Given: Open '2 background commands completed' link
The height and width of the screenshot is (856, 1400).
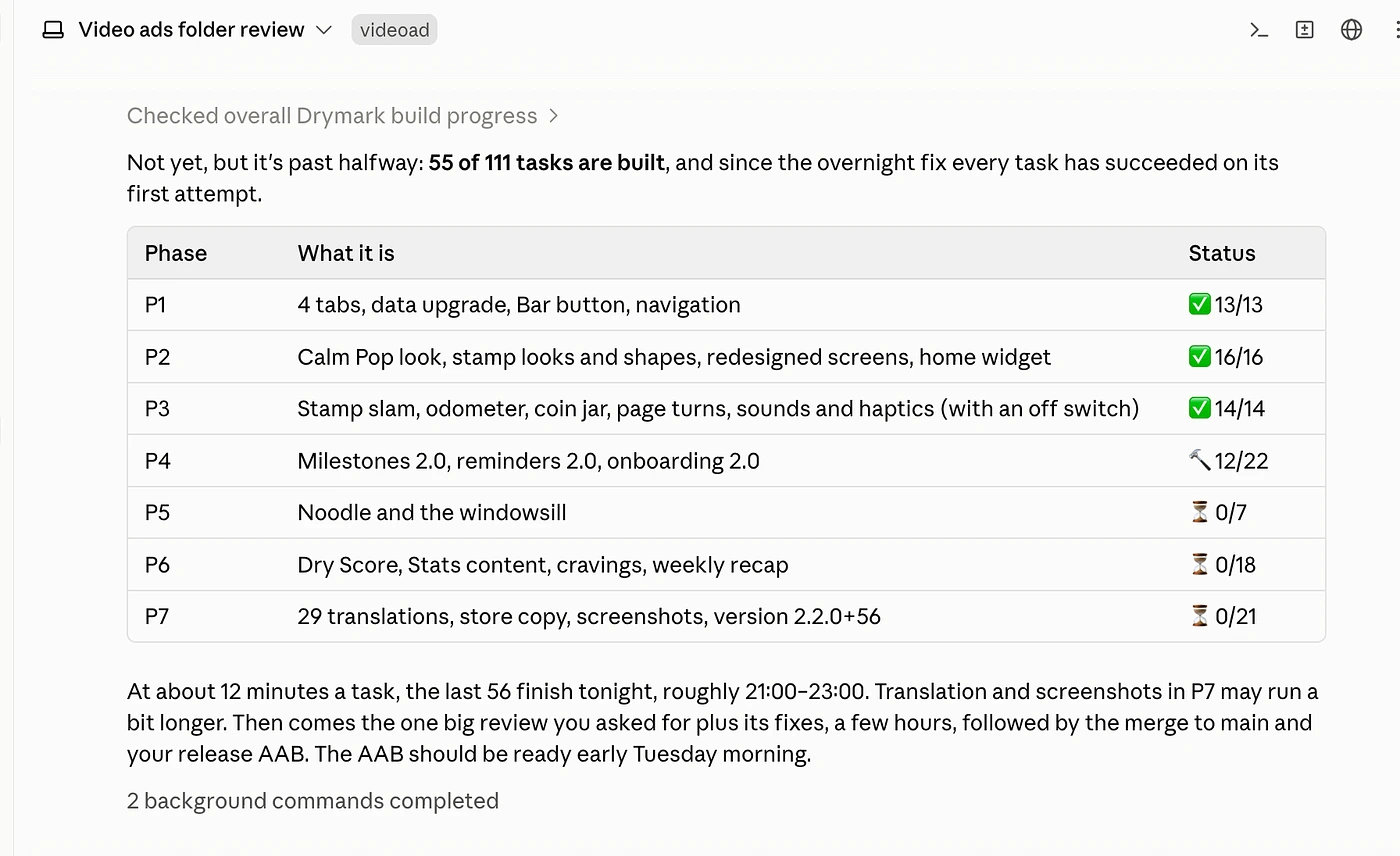Looking at the screenshot, I should pos(313,801).
